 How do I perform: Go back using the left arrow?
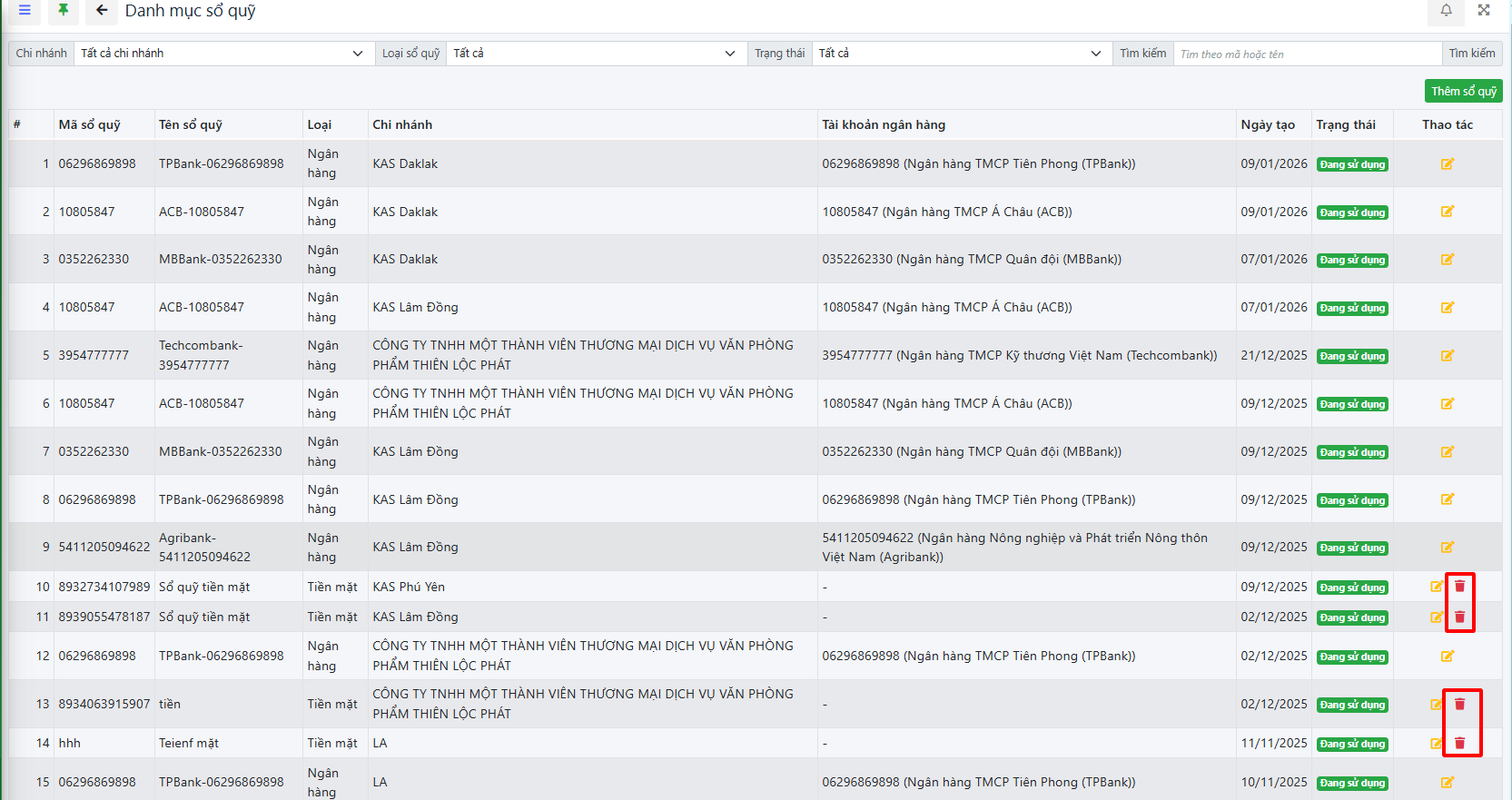click(102, 11)
